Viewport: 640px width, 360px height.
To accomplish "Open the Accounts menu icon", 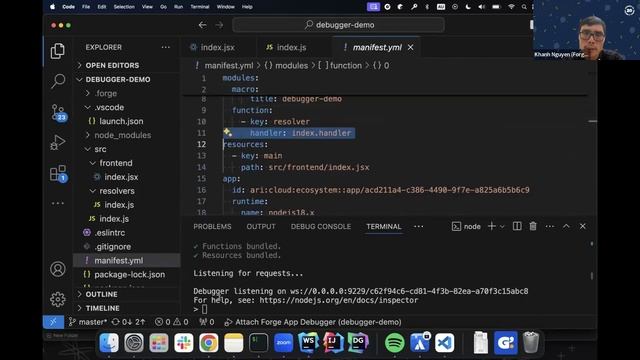I will (58, 269).
